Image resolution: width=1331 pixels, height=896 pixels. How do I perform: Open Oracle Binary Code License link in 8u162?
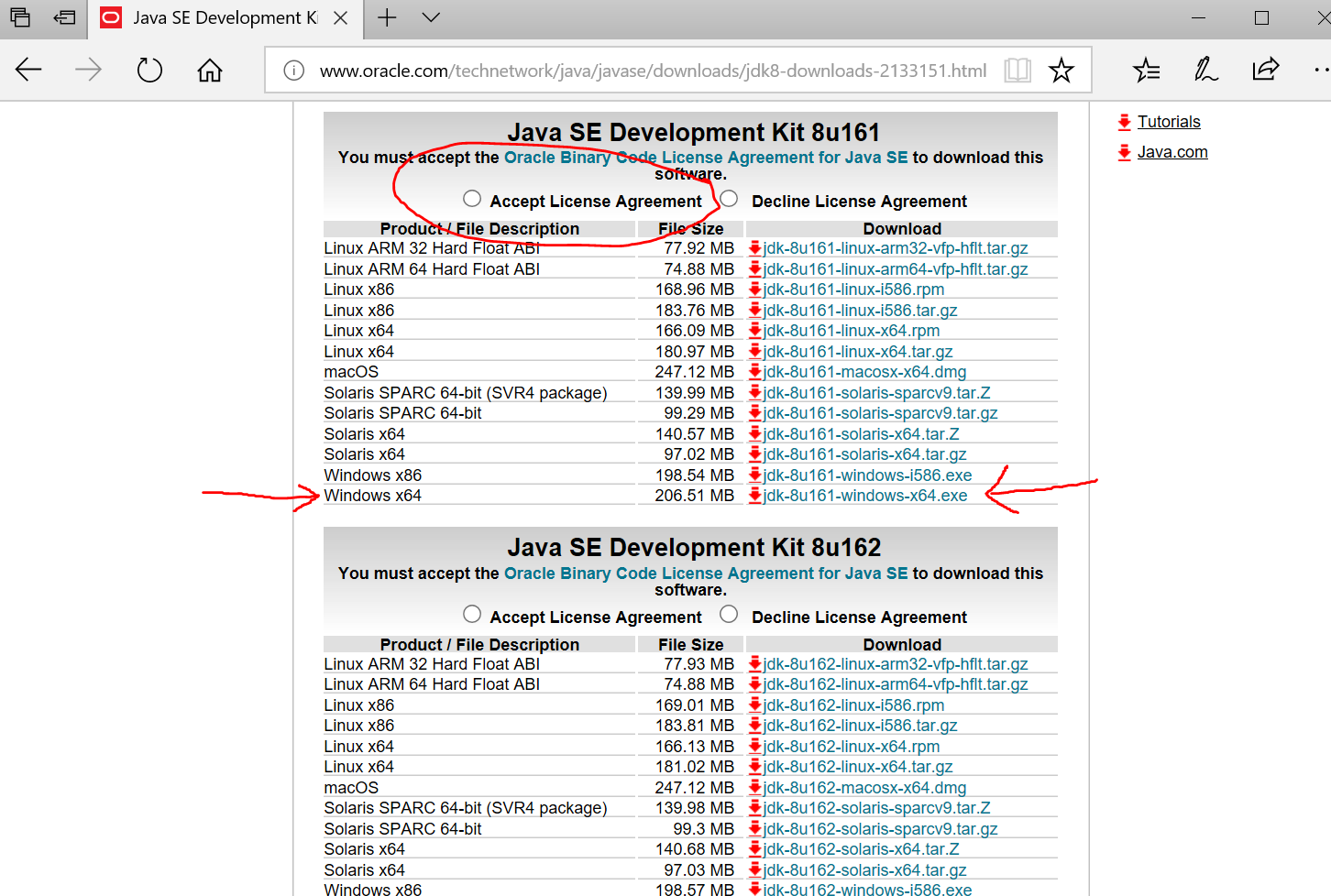(x=706, y=574)
